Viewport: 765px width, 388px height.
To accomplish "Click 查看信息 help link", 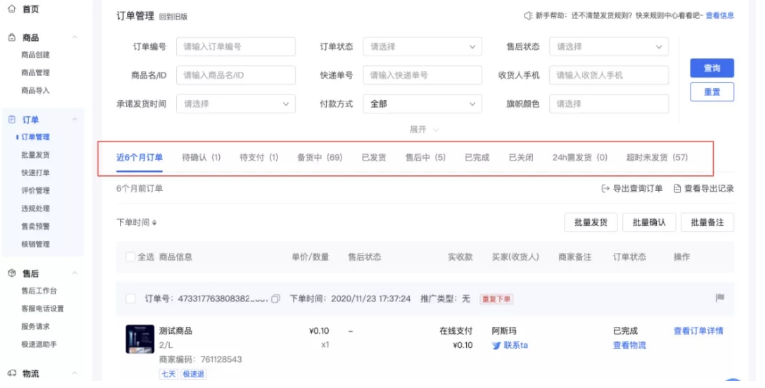I will tap(720, 16).
